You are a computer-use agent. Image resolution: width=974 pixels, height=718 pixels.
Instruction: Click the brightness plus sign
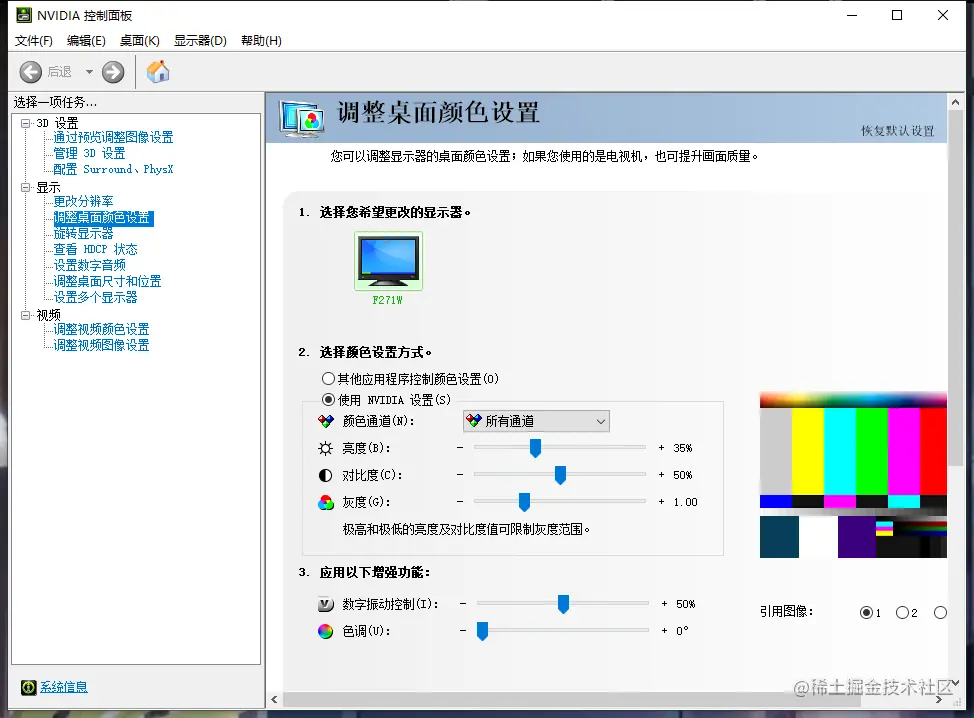662,447
